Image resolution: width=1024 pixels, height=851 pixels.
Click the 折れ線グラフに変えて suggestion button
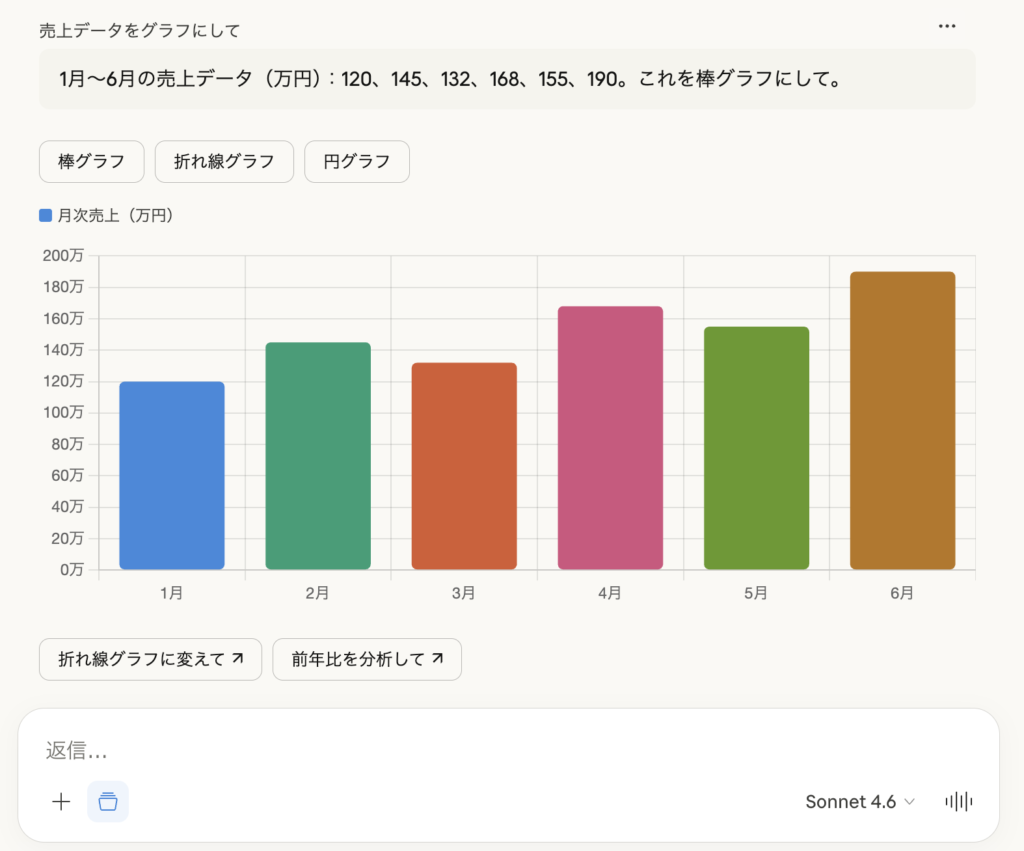150,659
